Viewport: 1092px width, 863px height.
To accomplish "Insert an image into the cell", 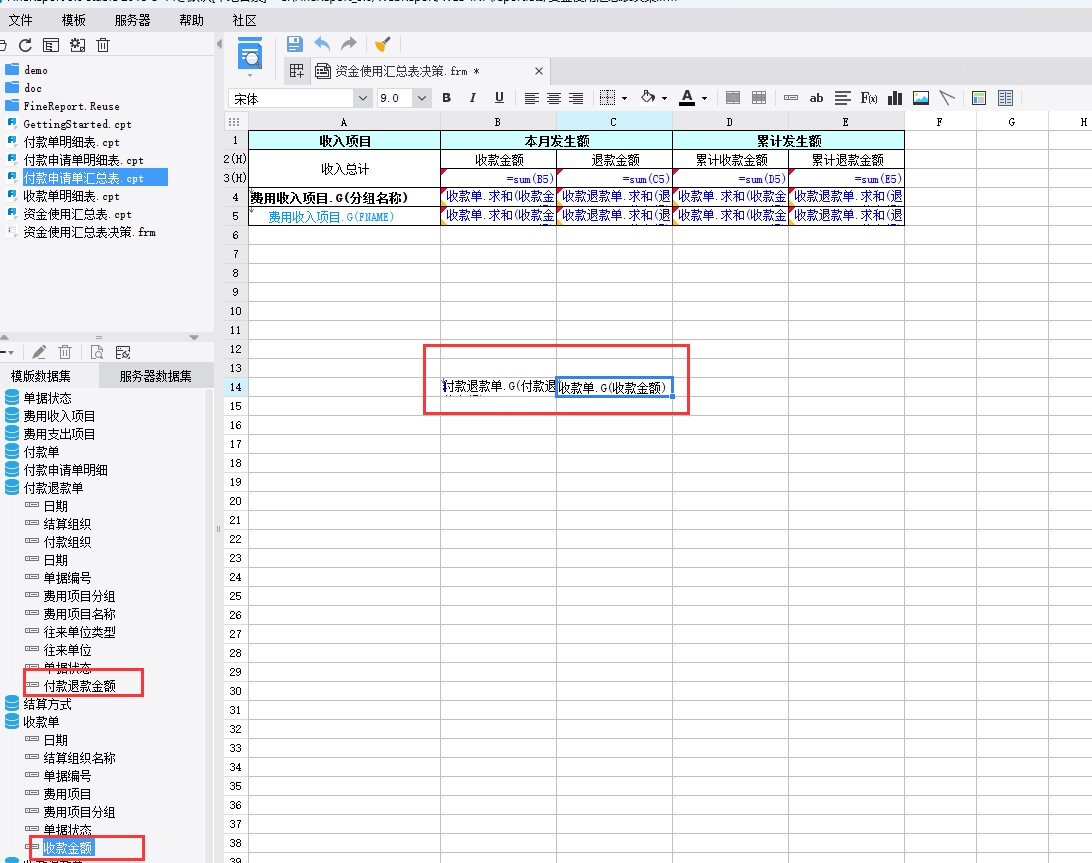I will click(x=921, y=98).
